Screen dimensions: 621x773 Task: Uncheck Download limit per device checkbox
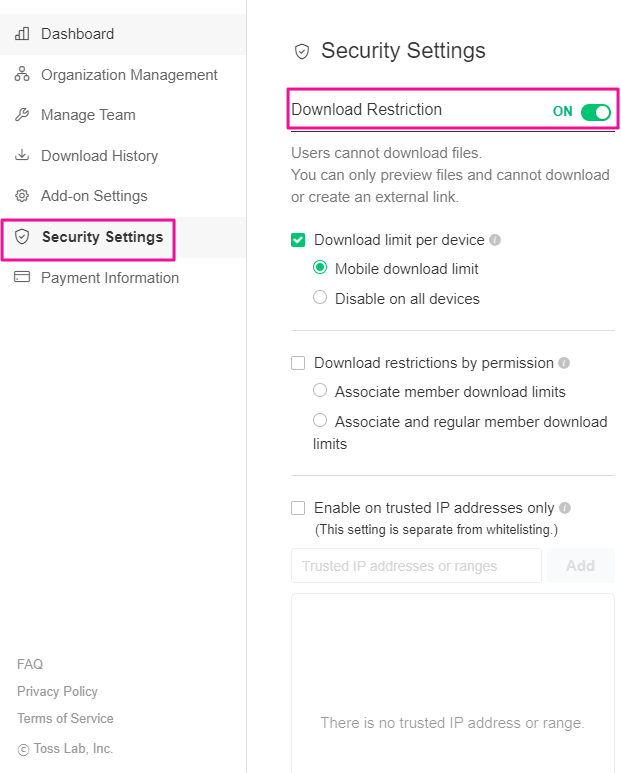click(298, 240)
